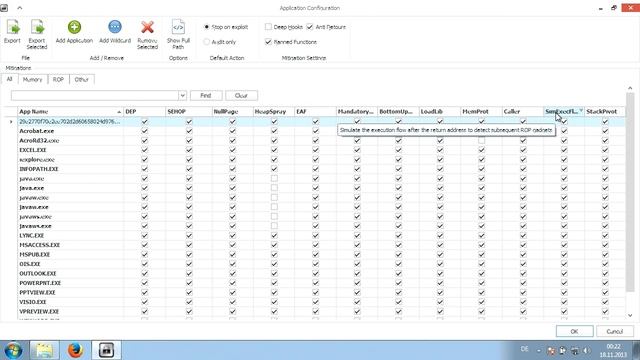
Task: Click the vertical scrollbar thumb
Action: [x=630, y=192]
